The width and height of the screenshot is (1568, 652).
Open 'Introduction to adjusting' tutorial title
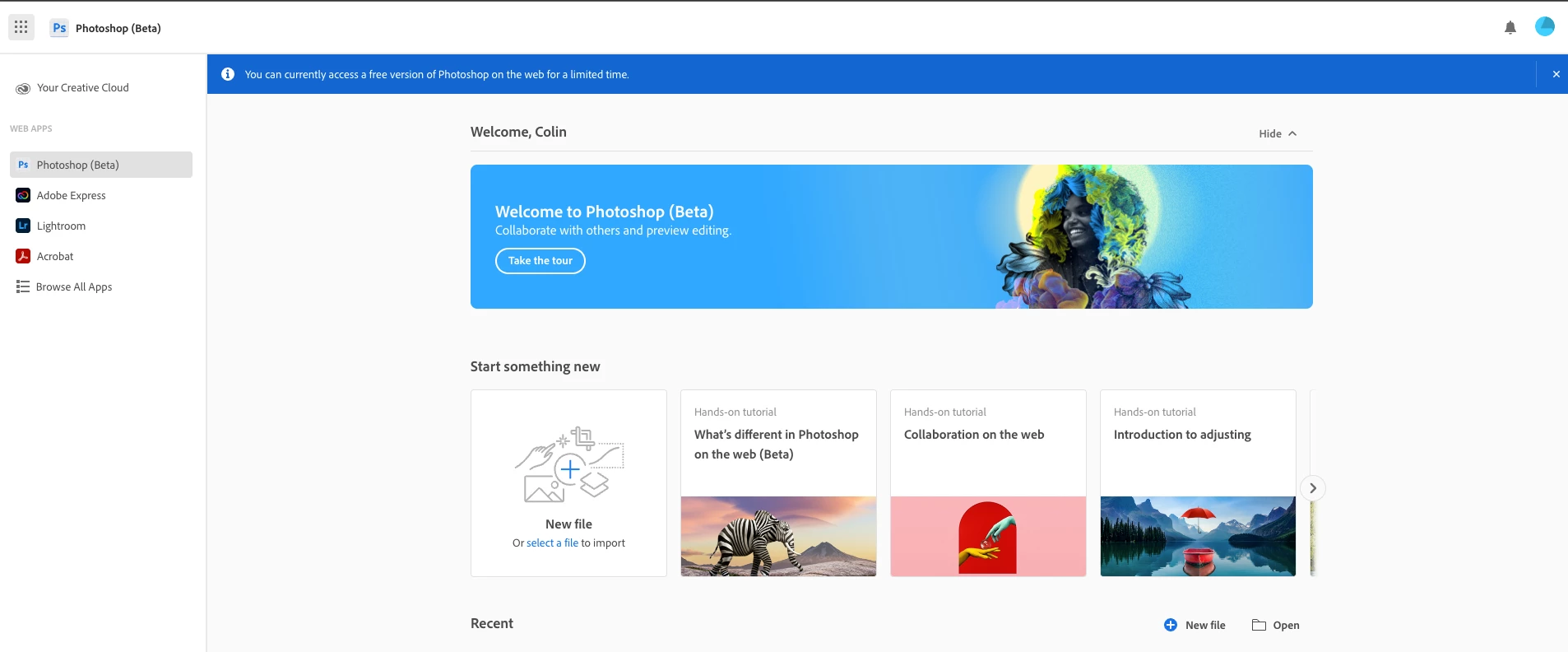pos(1182,435)
